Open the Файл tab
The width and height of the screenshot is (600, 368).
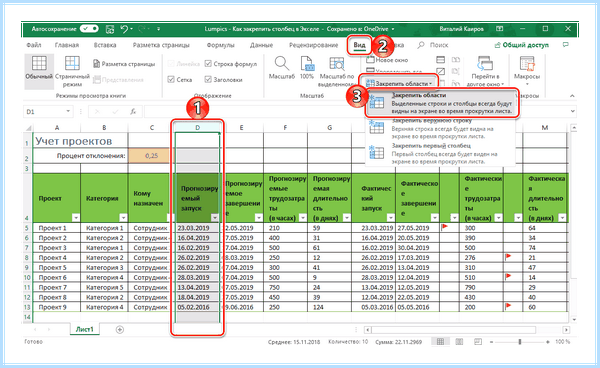click(34, 45)
